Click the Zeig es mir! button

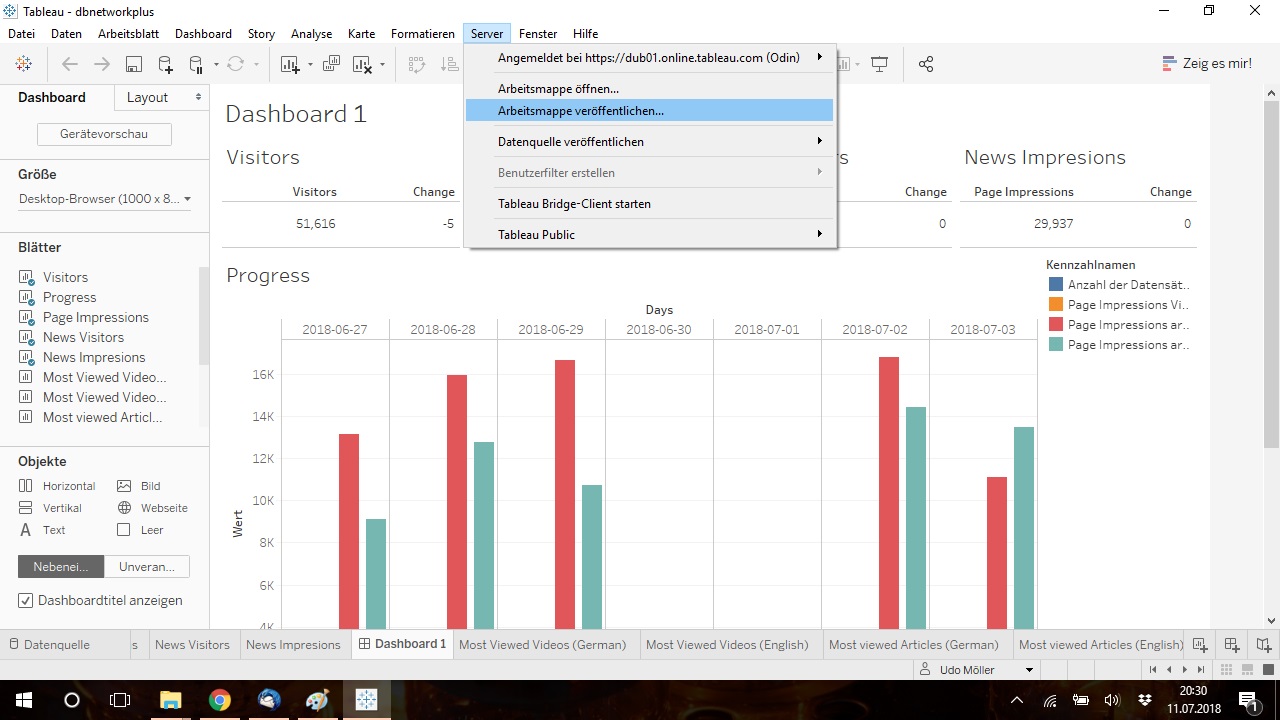click(1206, 63)
